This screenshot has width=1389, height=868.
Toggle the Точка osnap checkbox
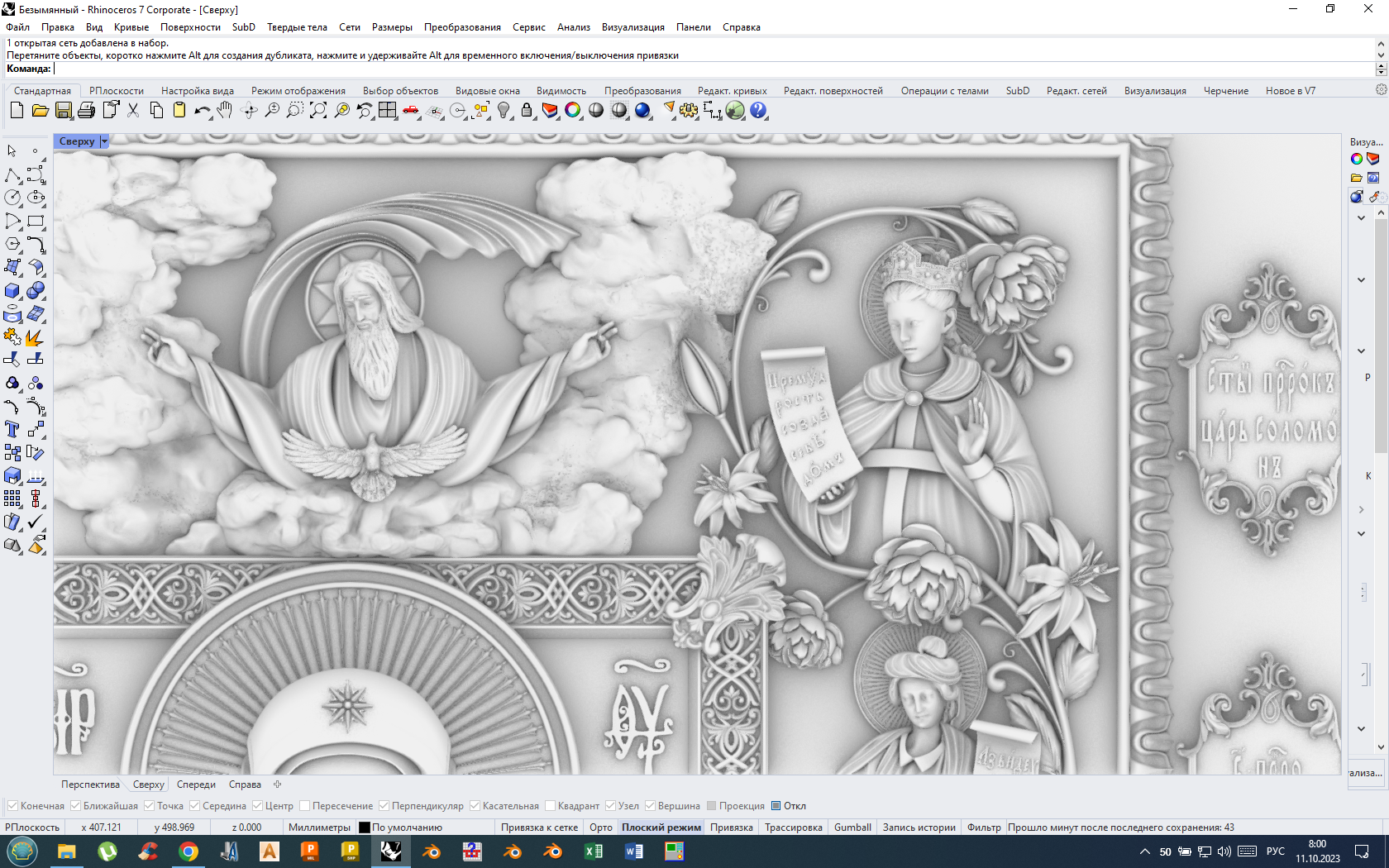(149, 806)
